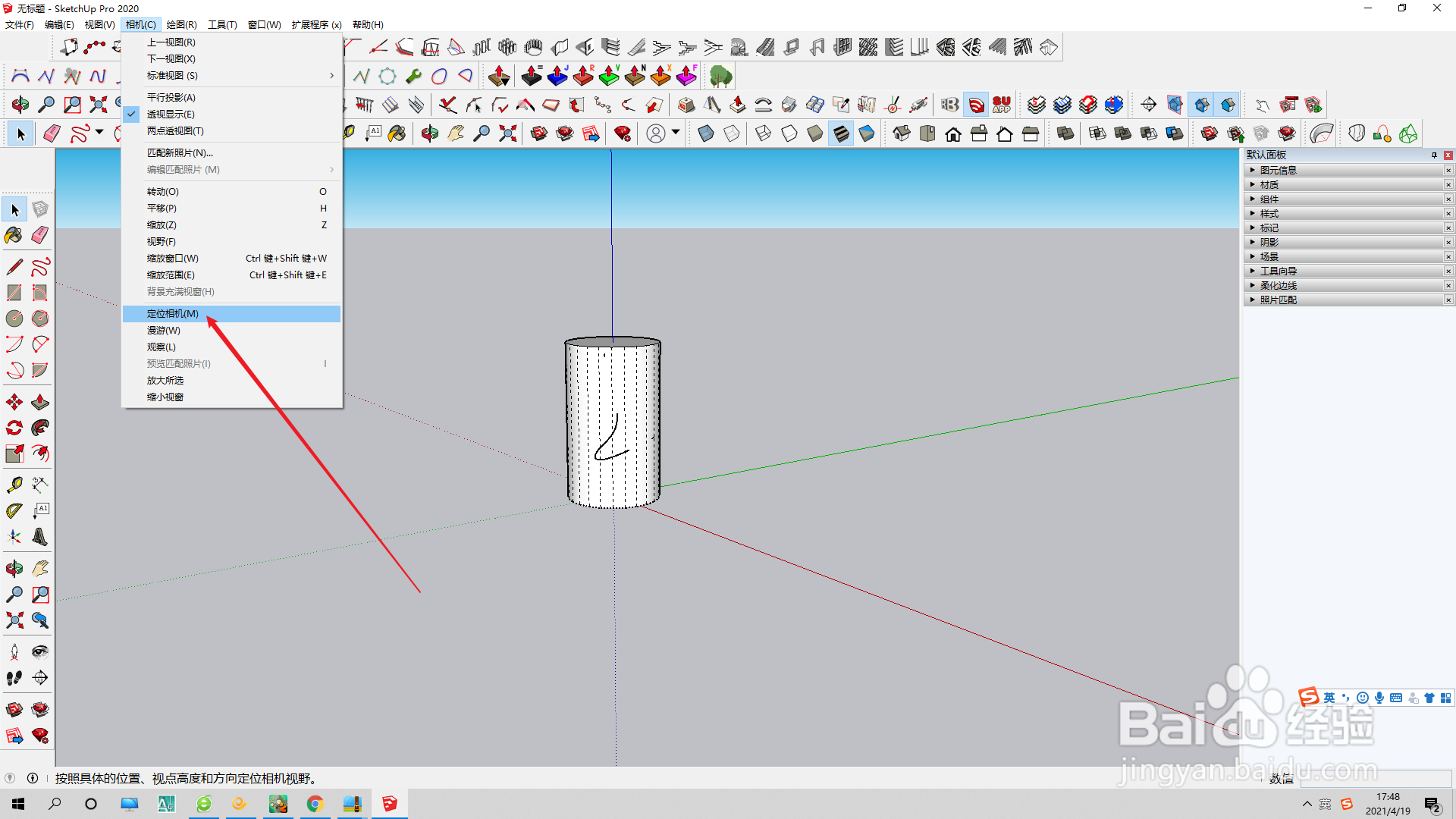This screenshot has width=1456, height=819.
Task: Choose 匹配新照片 menu entry
Action: [x=180, y=153]
